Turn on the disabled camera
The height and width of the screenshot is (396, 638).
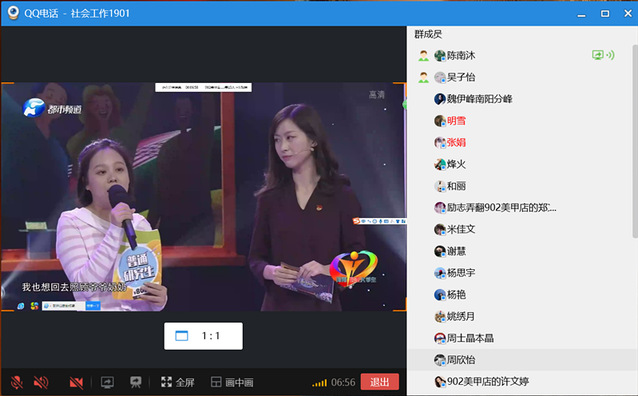tap(76, 382)
